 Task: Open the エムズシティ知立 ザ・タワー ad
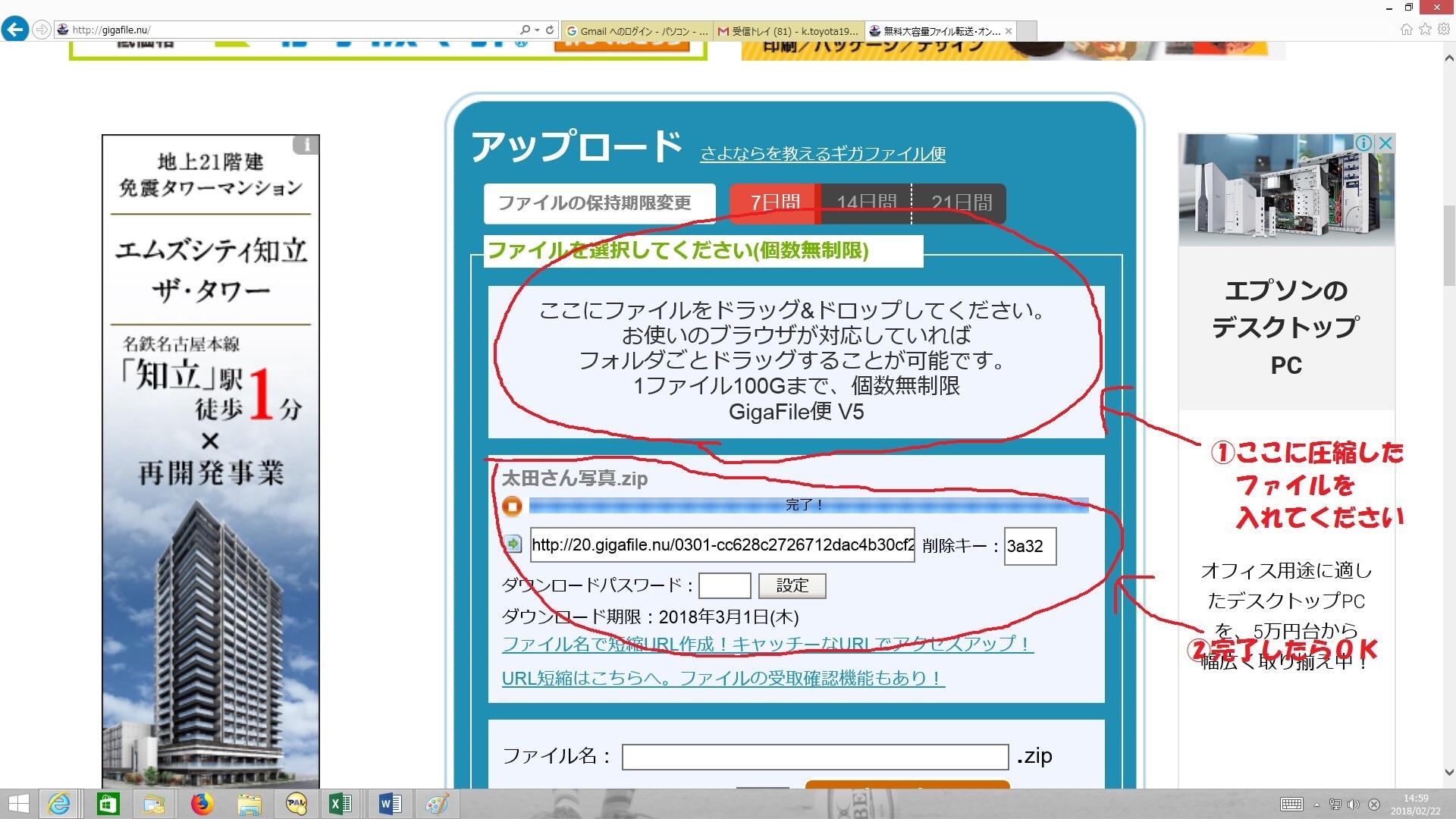coord(211,461)
